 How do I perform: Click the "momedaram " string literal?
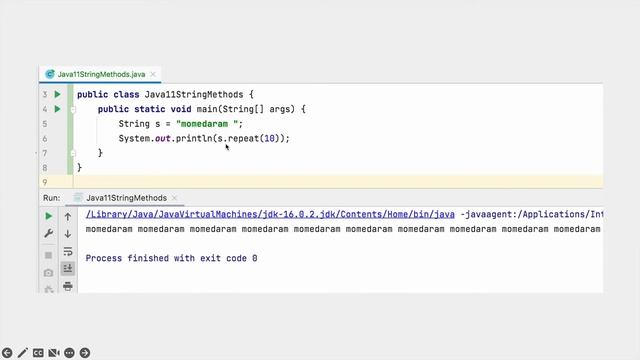[207, 124]
